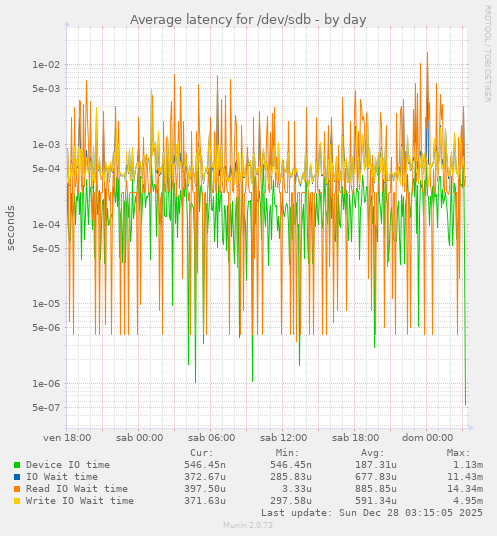Select the 'Write IO Wait time' legend label
Image resolution: width=497 pixels, height=536 pixels.
pyautogui.click(x=80, y=501)
